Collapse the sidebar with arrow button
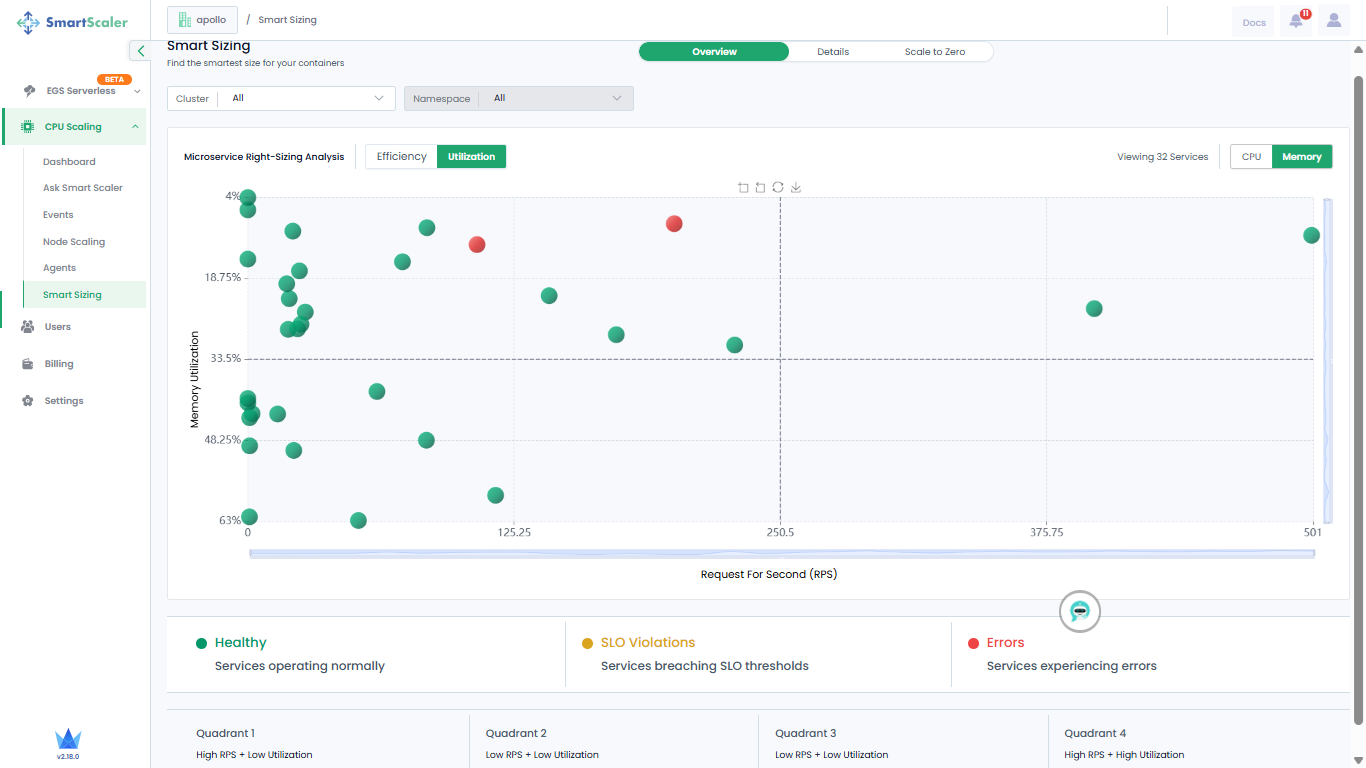The height and width of the screenshot is (768, 1366). 141,51
